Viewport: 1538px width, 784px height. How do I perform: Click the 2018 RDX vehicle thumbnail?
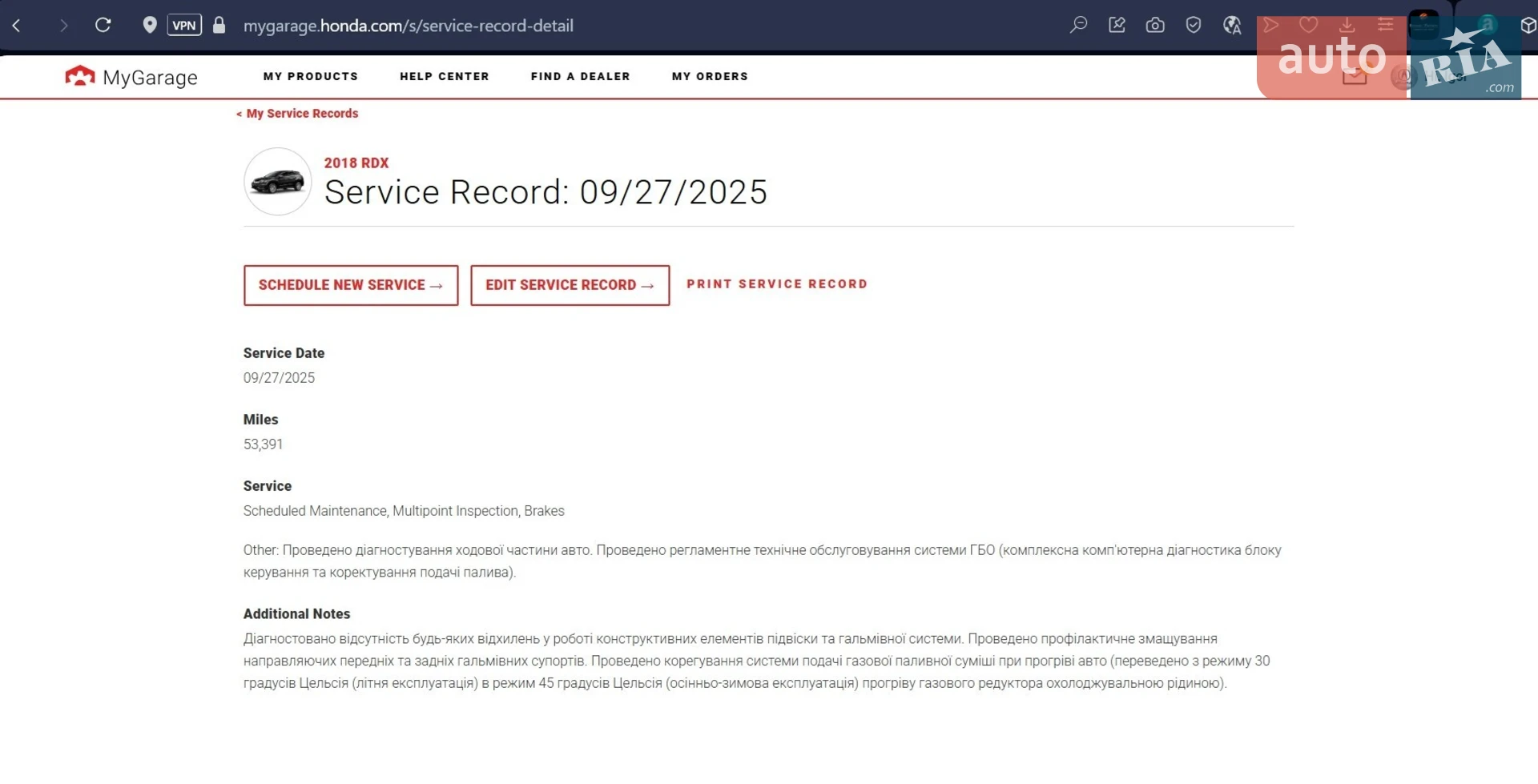278,182
